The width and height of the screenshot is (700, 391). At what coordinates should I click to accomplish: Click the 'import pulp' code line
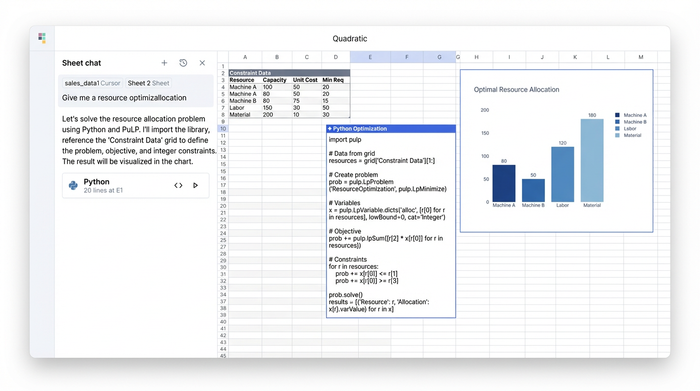pos(345,140)
